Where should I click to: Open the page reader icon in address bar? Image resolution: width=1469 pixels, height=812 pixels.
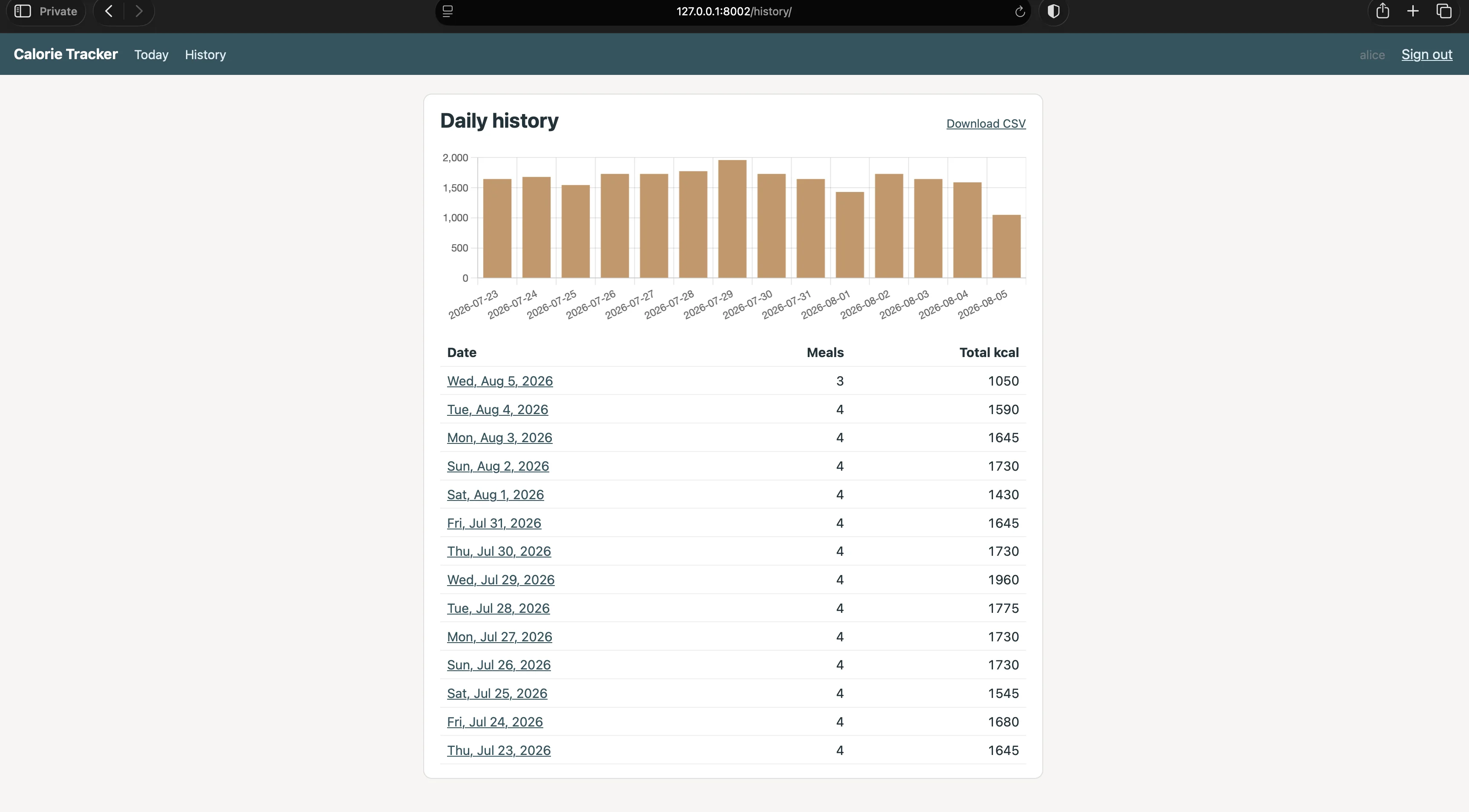(x=448, y=11)
